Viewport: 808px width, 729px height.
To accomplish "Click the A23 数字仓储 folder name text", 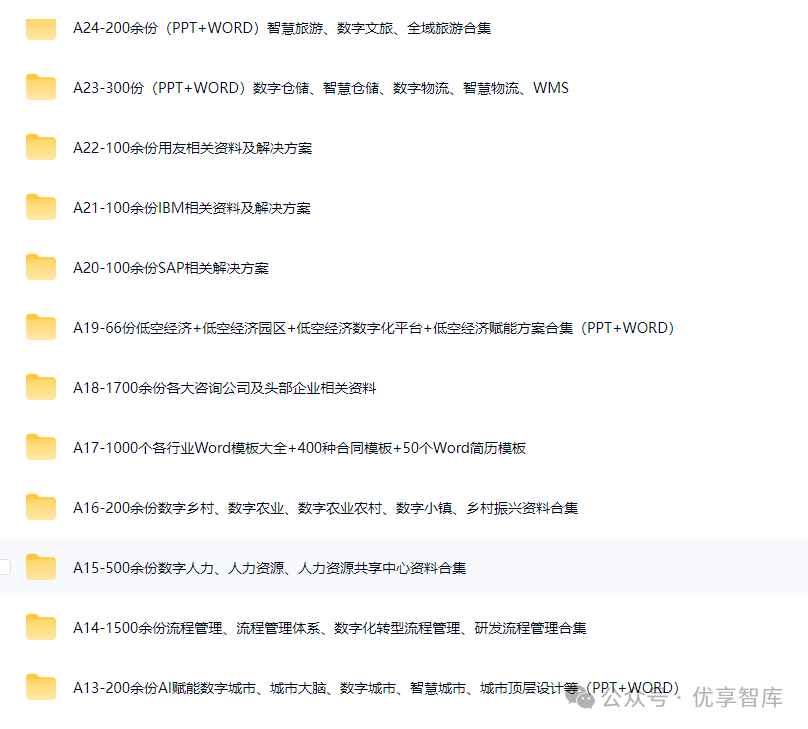I will (320, 87).
